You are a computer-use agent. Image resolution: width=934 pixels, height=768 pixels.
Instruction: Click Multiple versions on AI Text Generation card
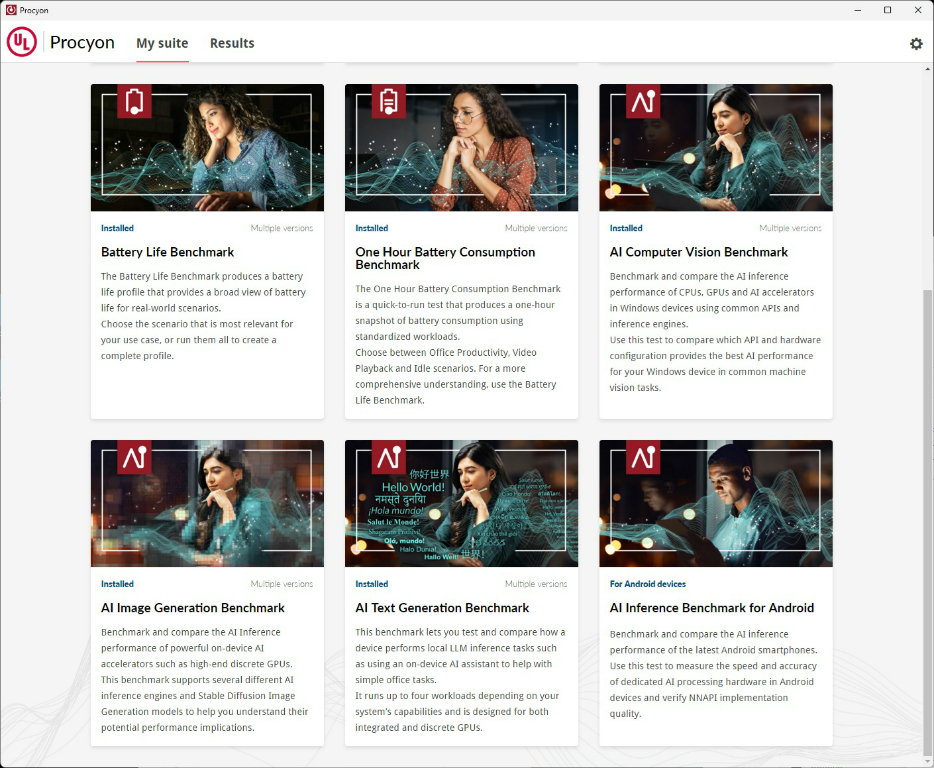pyautogui.click(x=536, y=584)
